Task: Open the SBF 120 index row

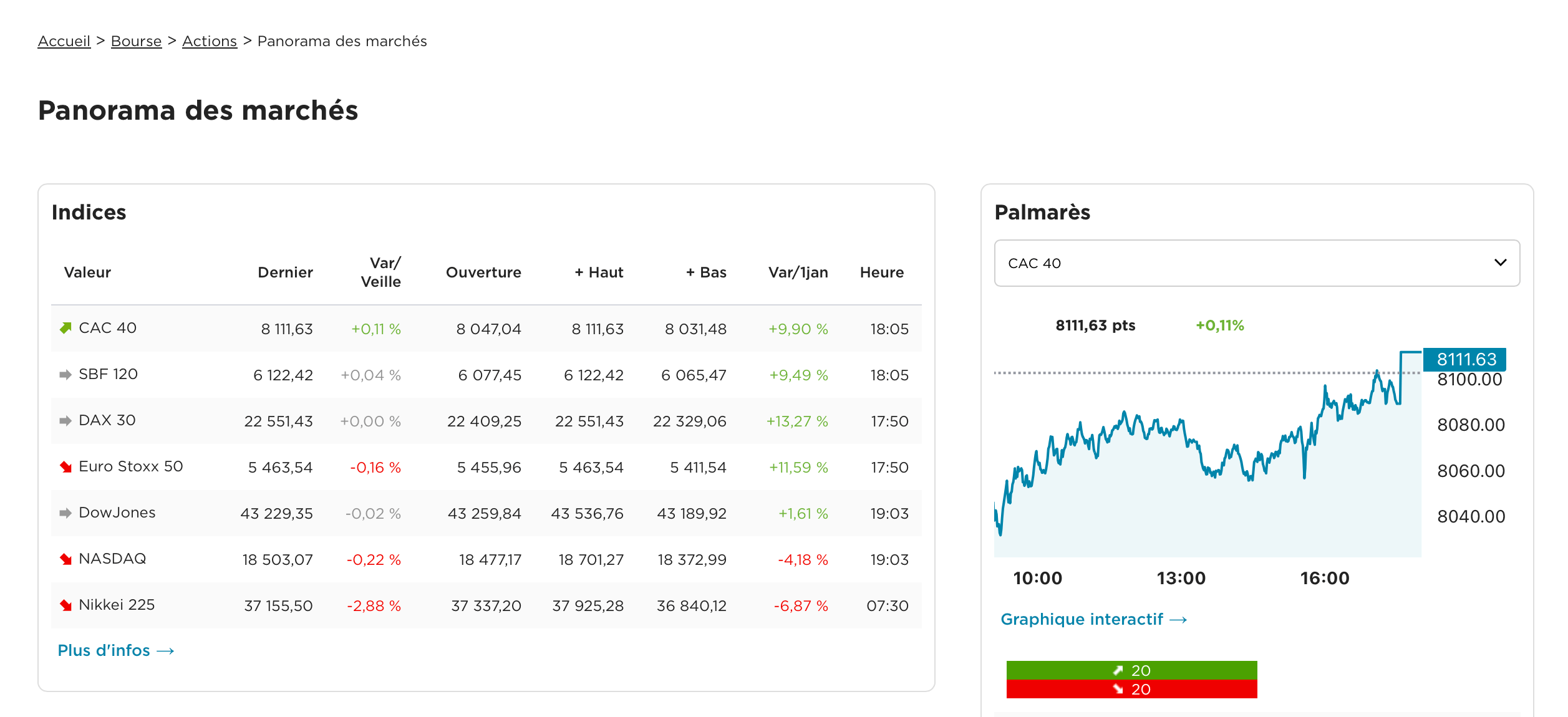Action: tap(486, 375)
